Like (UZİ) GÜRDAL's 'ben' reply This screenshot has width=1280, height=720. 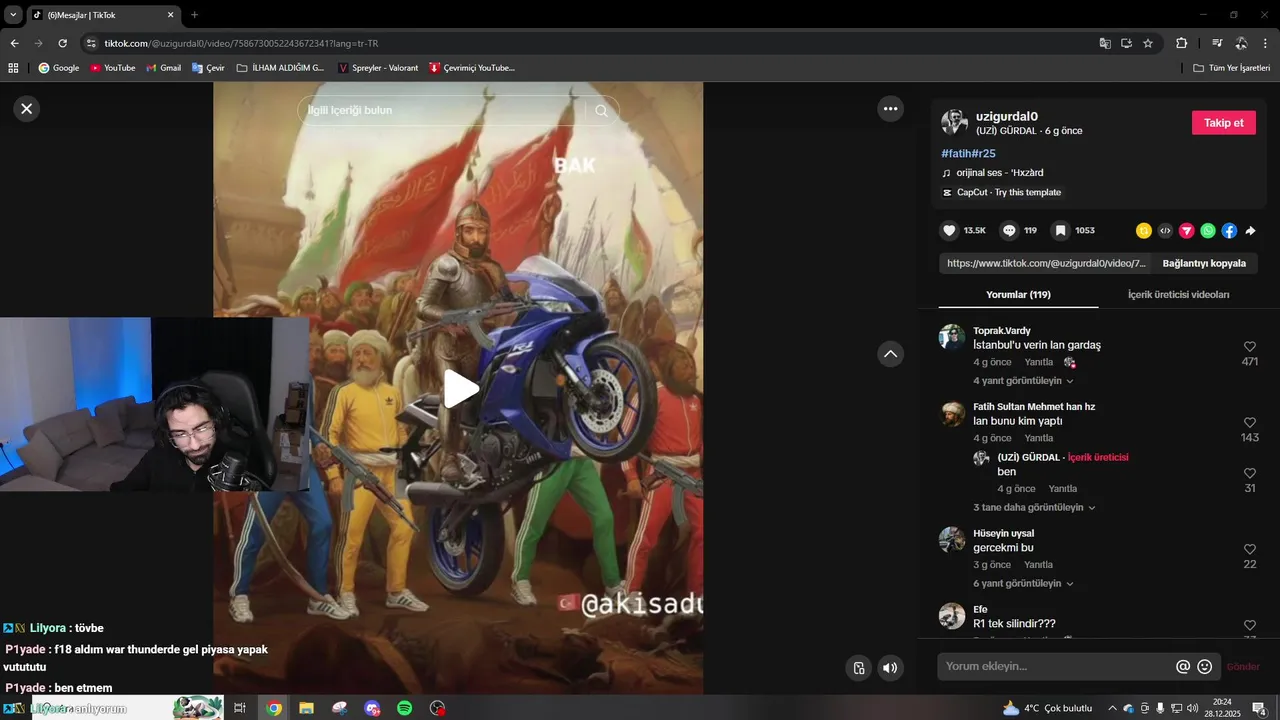tap(1249, 473)
